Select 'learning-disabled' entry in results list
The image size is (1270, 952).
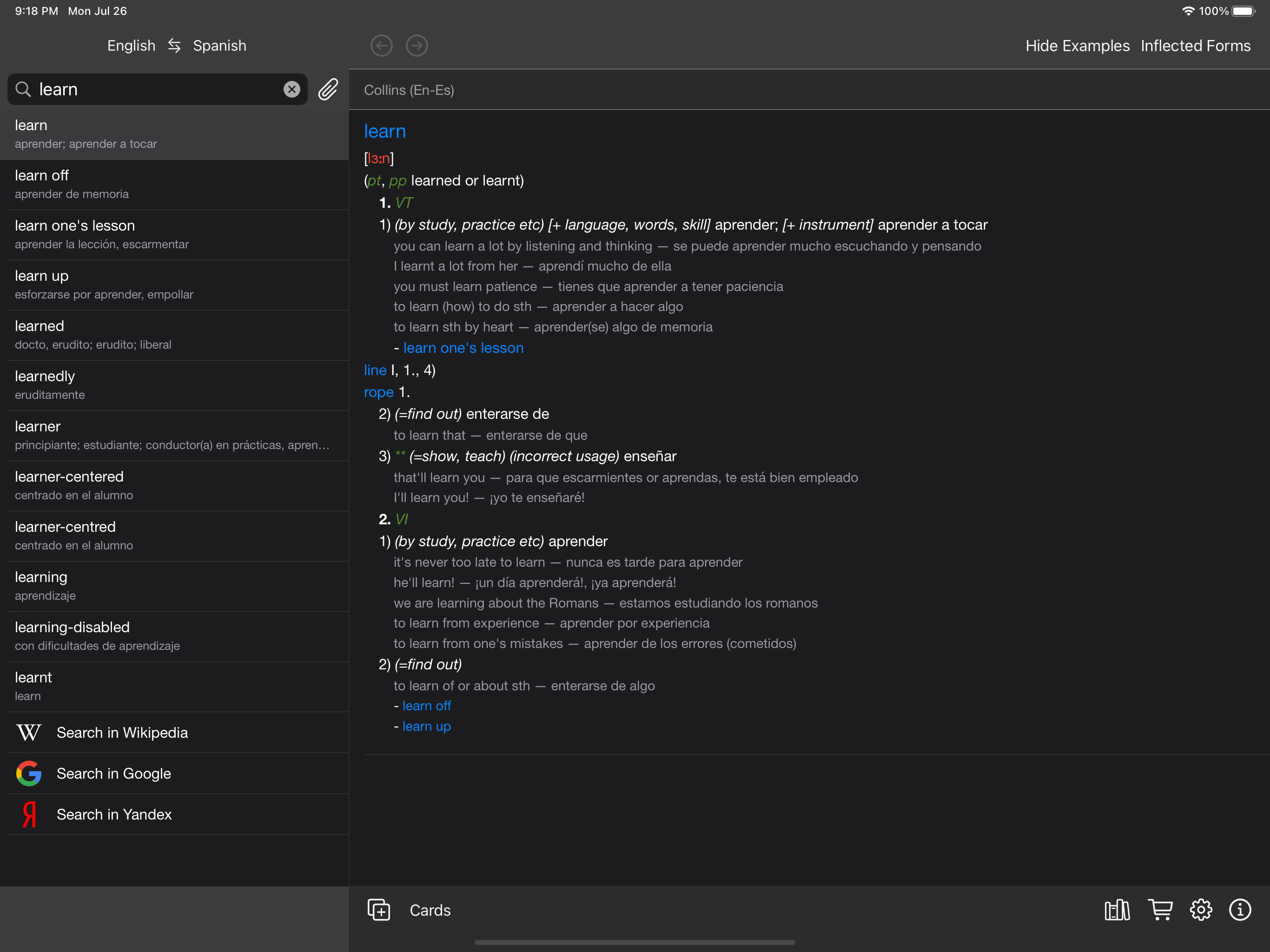[174, 635]
